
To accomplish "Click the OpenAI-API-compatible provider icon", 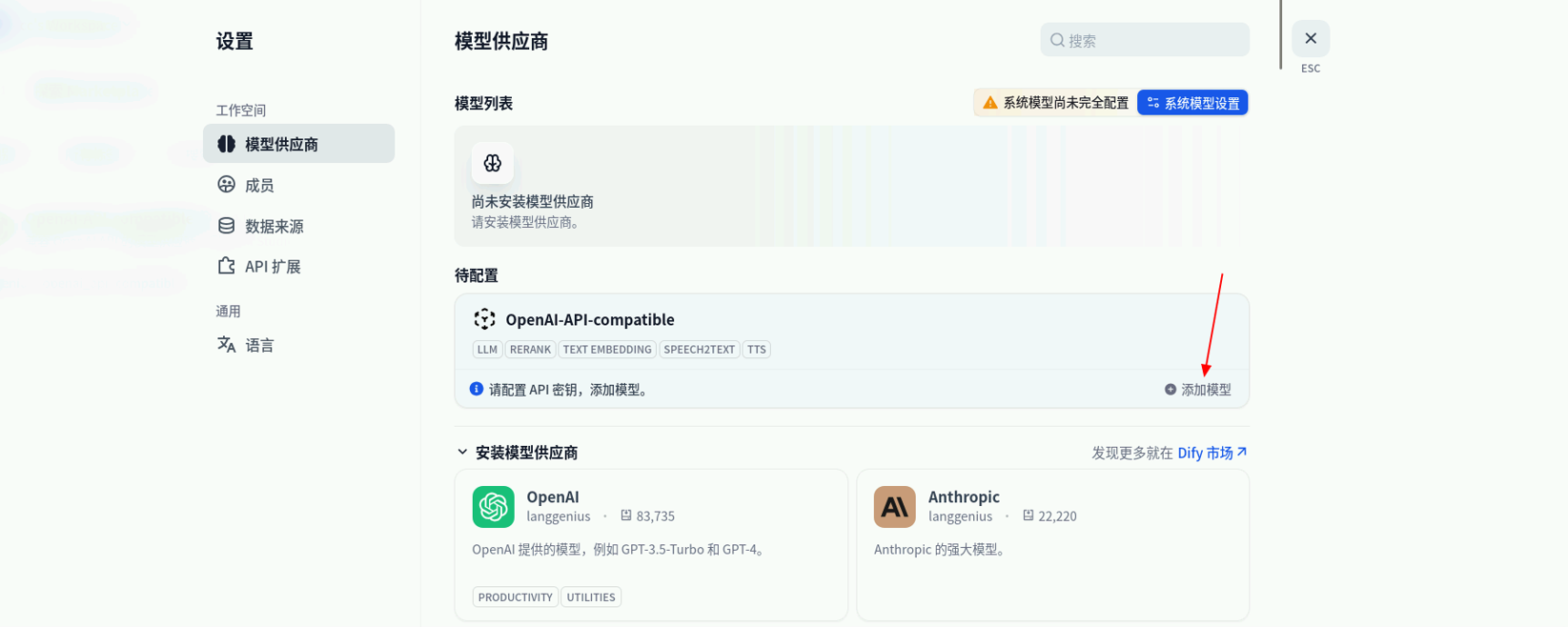I will coord(484,319).
